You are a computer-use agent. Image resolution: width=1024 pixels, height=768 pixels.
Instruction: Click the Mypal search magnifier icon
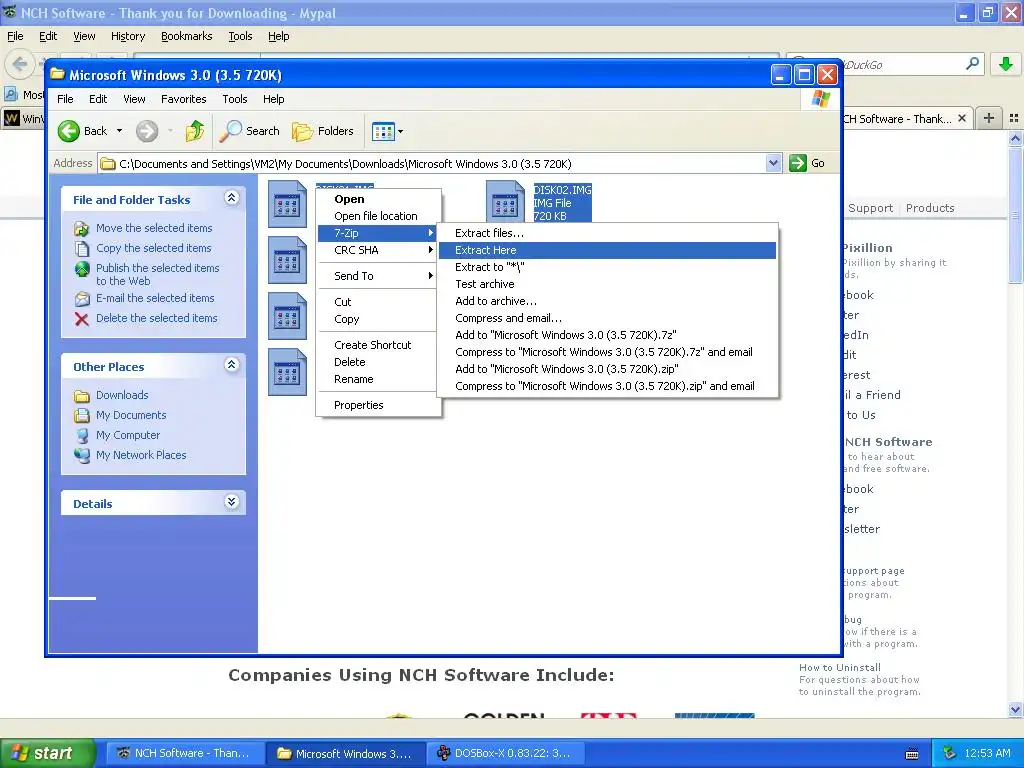click(x=972, y=64)
